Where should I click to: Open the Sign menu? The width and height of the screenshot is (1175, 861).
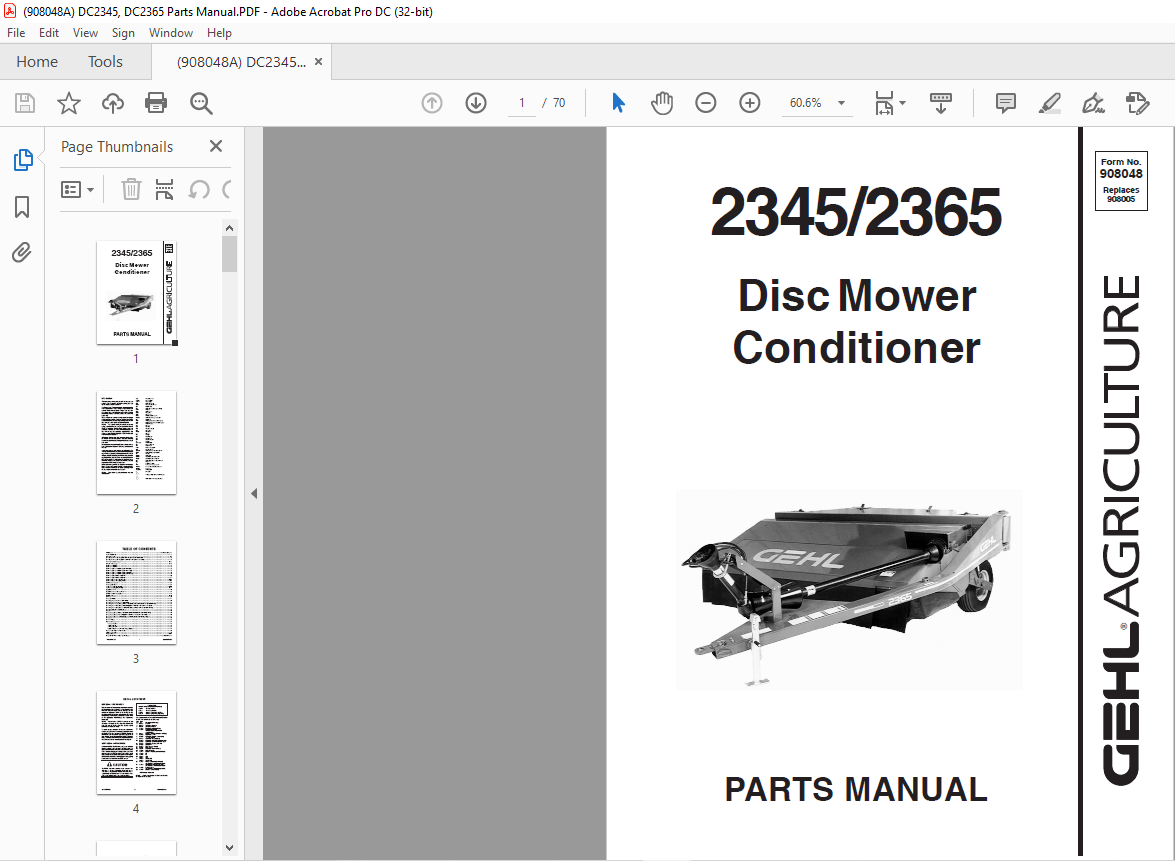click(x=123, y=33)
